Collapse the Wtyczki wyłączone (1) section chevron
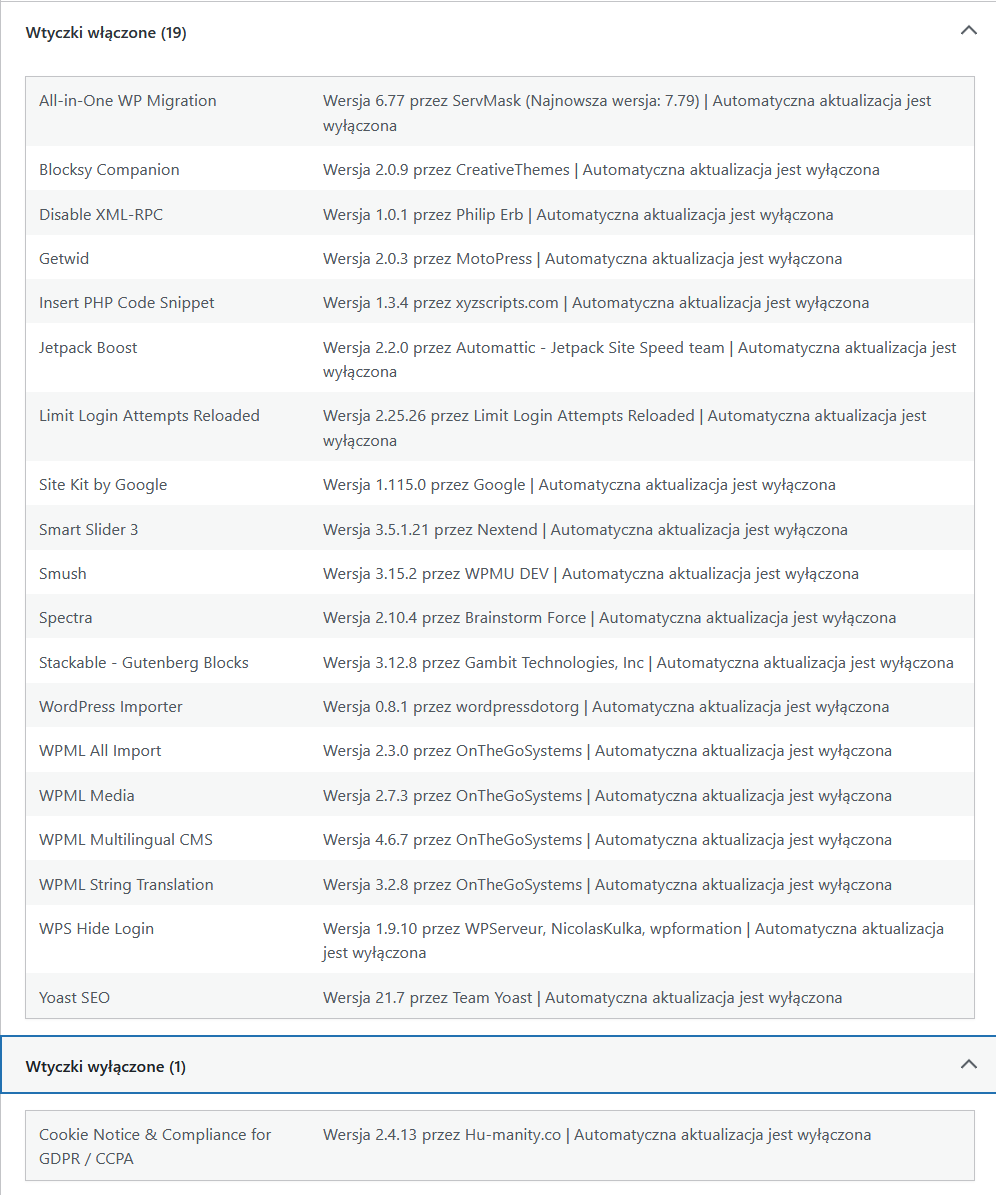This screenshot has height=1195, width=996. click(969, 1065)
